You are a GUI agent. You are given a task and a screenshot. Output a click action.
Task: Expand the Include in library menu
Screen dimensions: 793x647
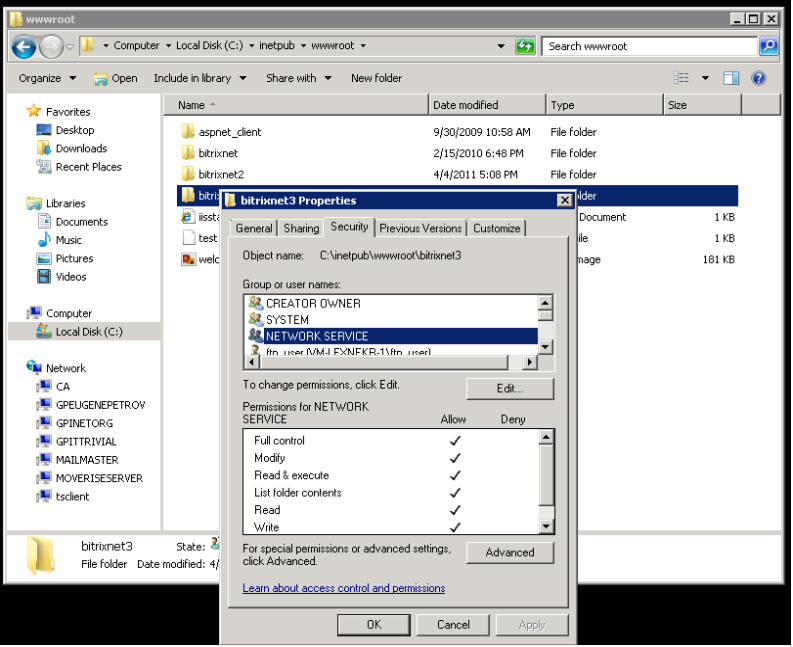200,78
